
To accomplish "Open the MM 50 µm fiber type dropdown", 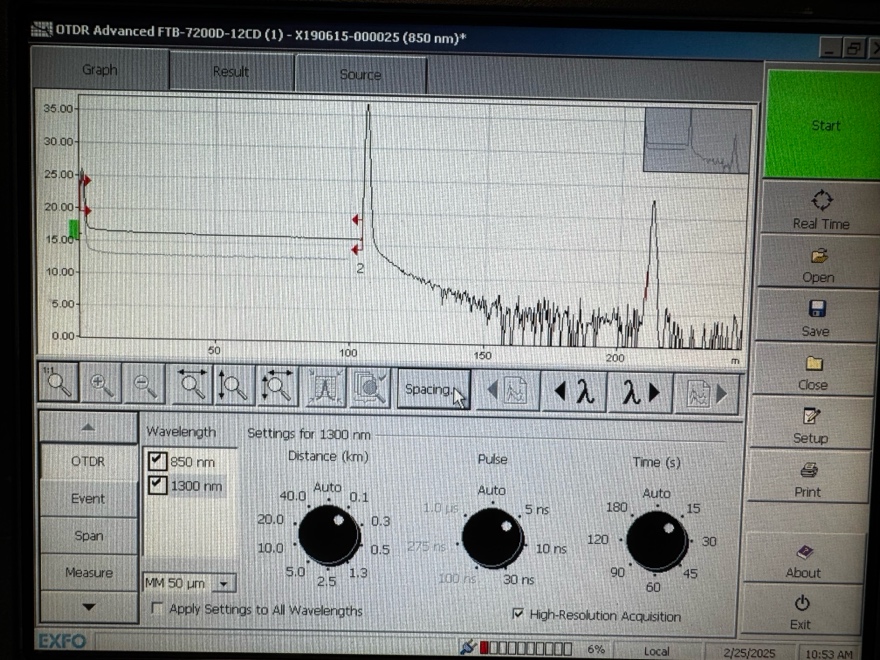I will coord(224,584).
